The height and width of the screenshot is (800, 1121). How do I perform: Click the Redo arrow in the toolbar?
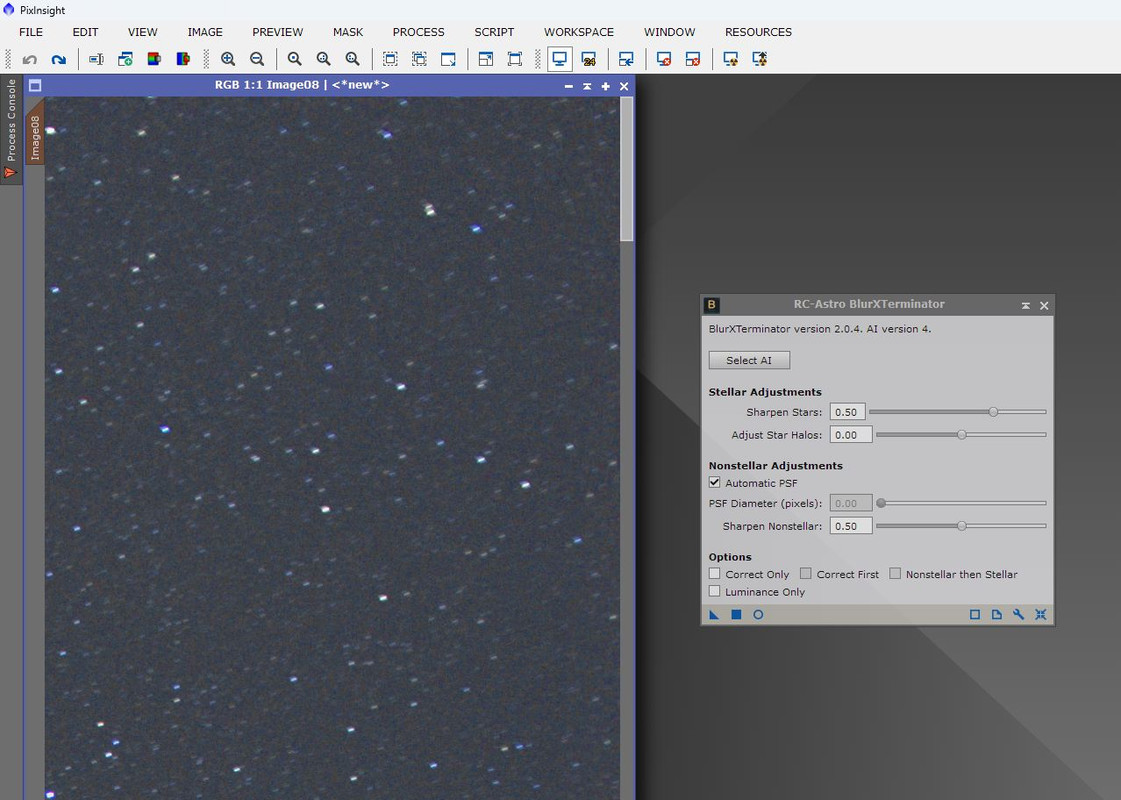pos(59,59)
